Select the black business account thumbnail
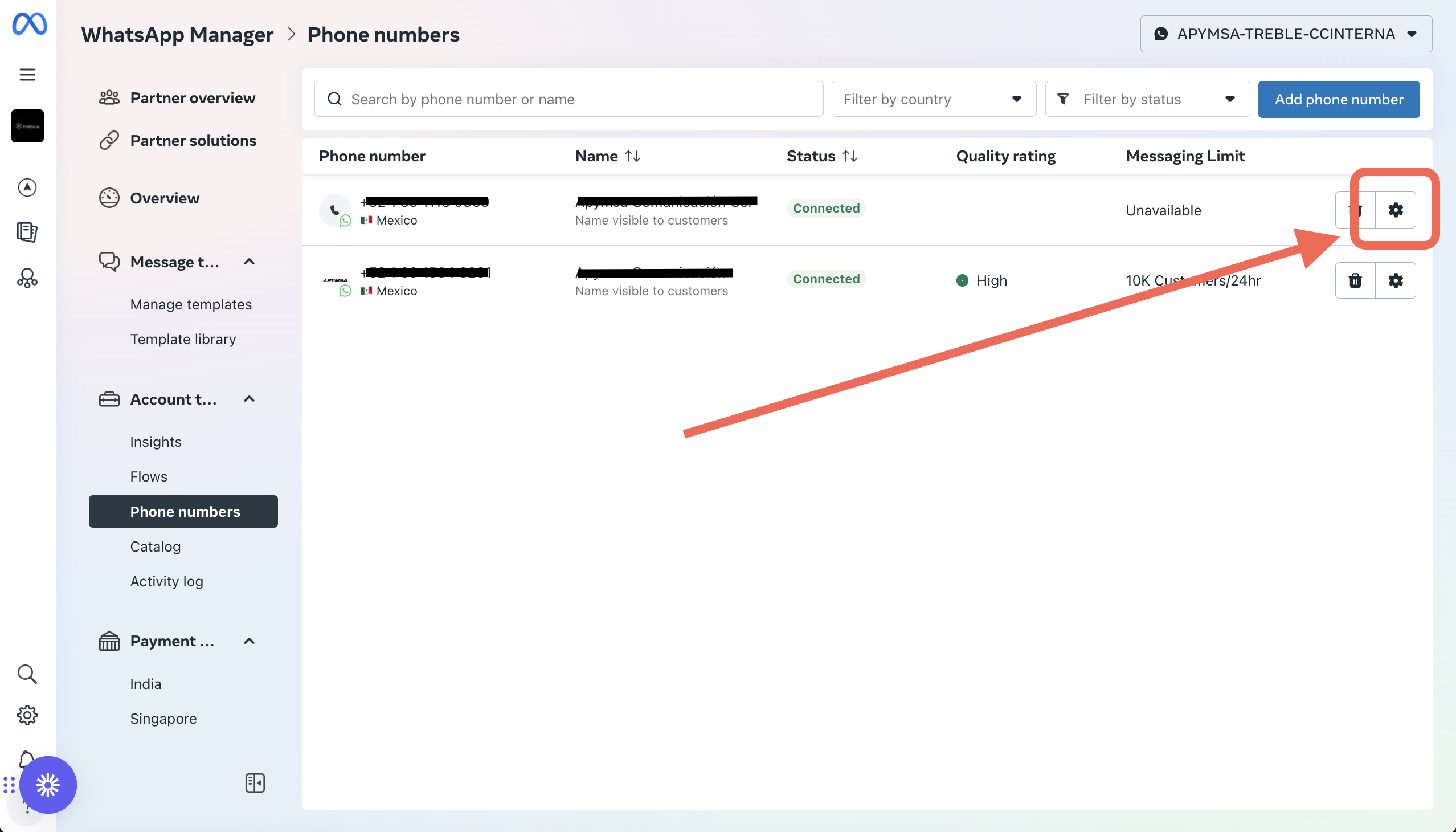 coord(27,126)
